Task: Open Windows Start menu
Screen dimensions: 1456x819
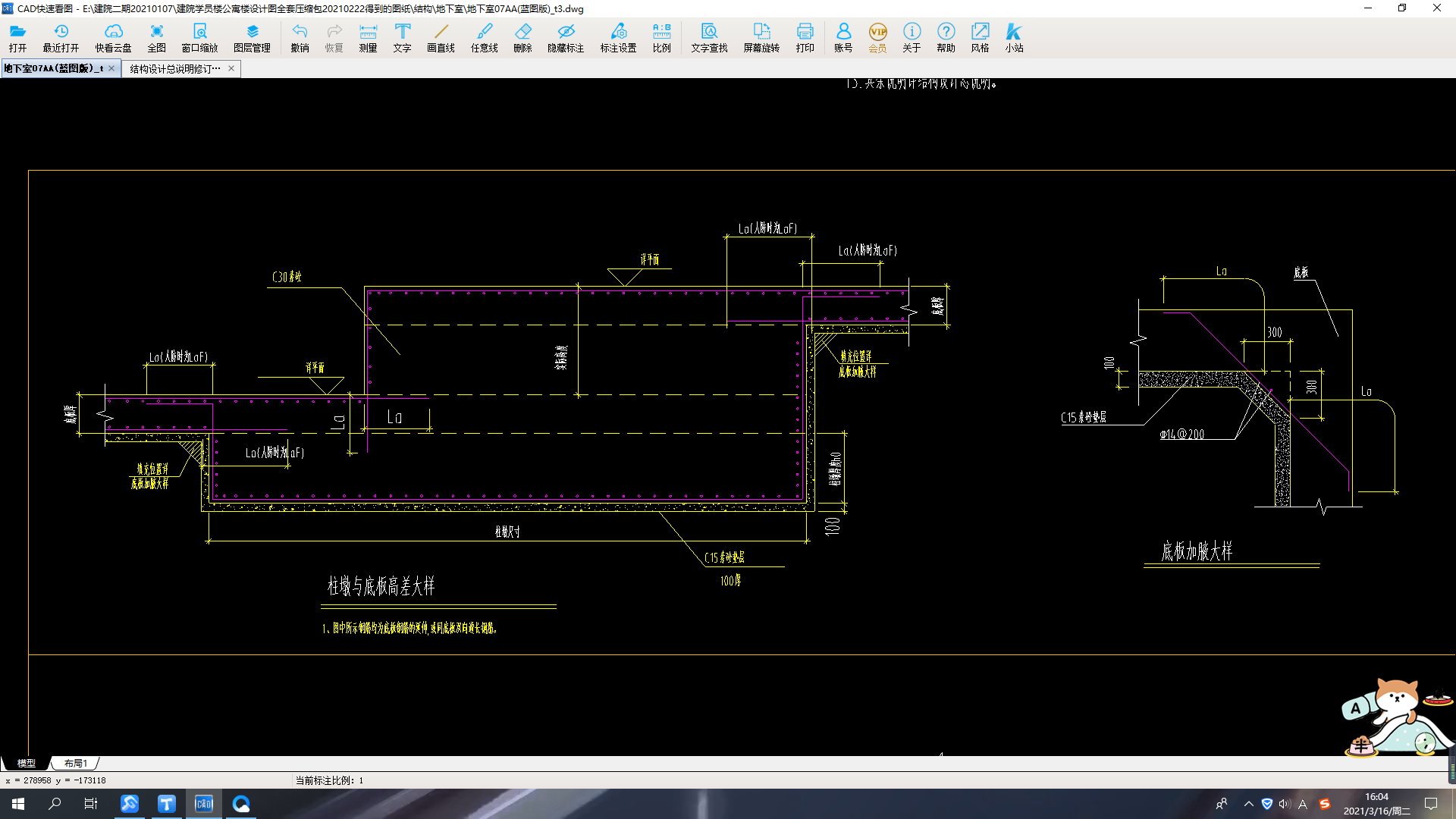Action: [x=18, y=804]
